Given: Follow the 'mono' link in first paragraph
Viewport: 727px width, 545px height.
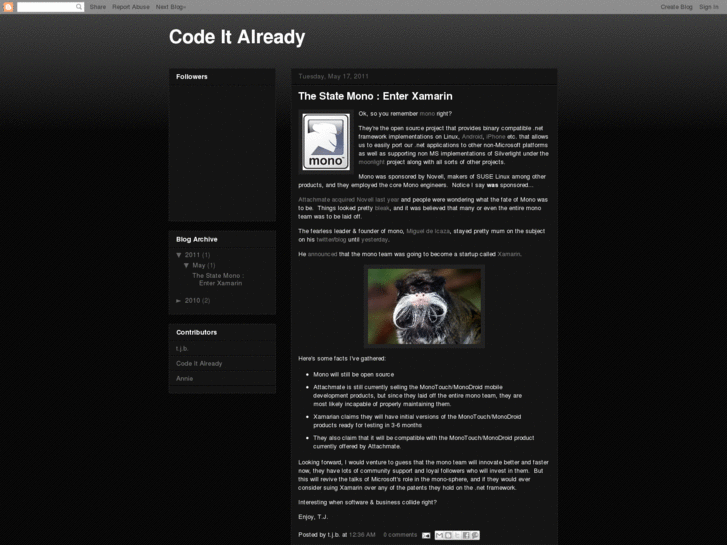Looking at the screenshot, I should (427, 114).
